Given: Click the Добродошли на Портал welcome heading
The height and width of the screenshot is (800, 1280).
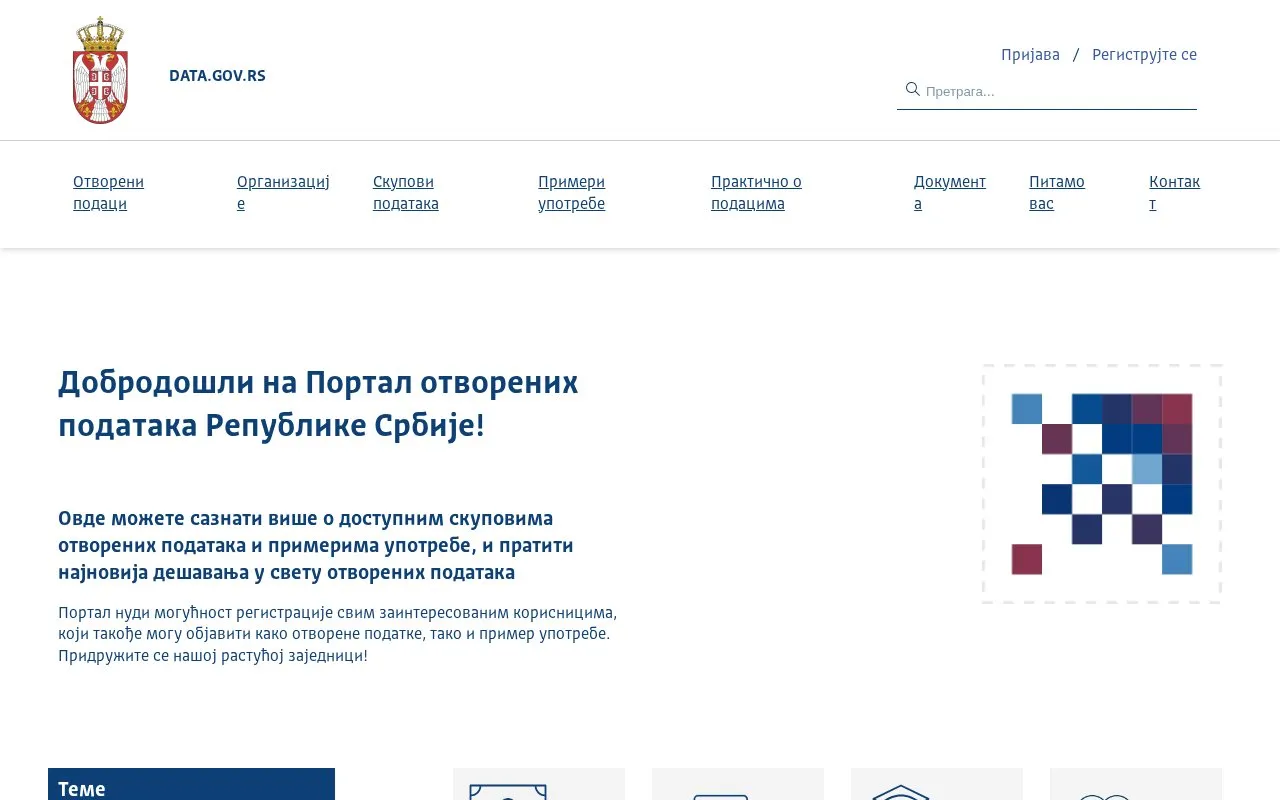Looking at the screenshot, I should (318, 403).
